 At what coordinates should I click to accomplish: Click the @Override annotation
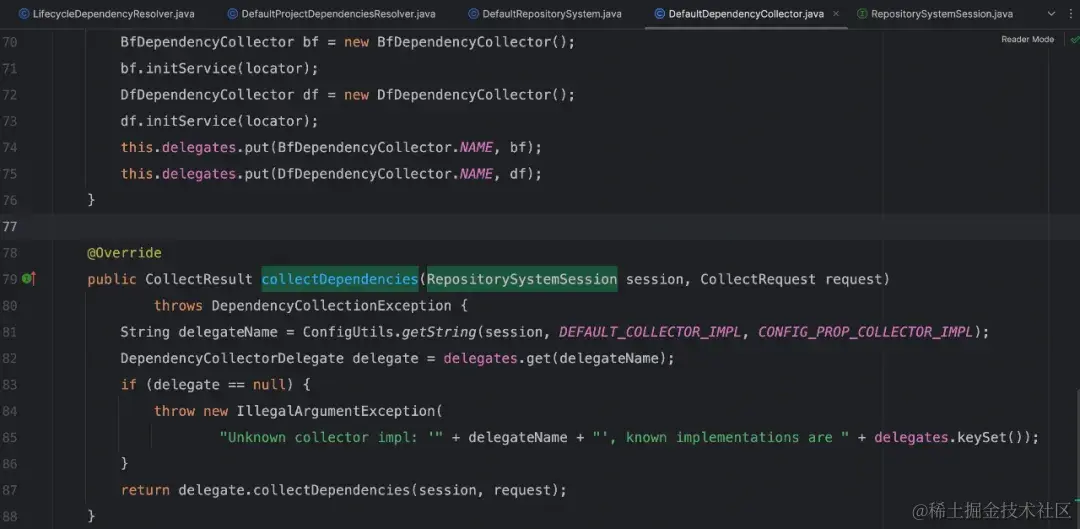click(x=124, y=253)
